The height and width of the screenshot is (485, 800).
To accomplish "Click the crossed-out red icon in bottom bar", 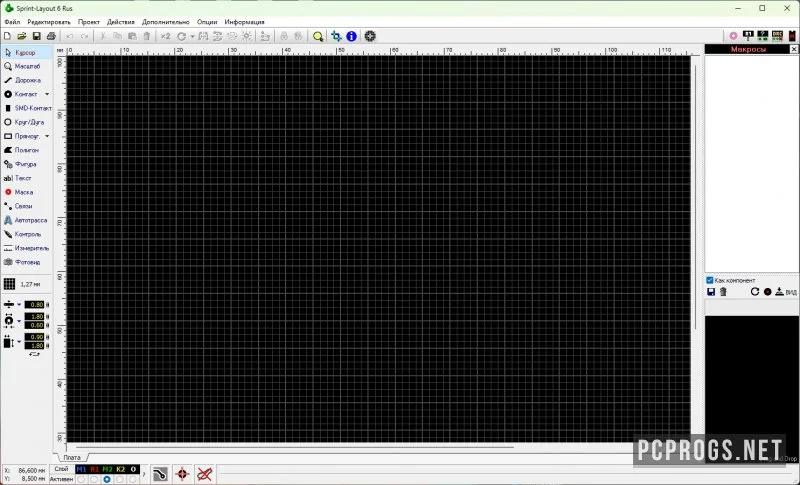I will click(x=205, y=474).
